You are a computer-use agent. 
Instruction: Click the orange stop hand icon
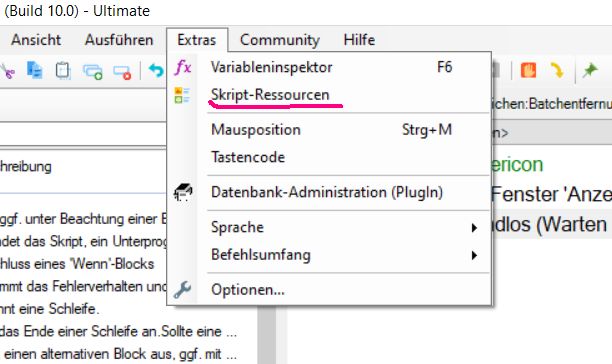point(528,71)
